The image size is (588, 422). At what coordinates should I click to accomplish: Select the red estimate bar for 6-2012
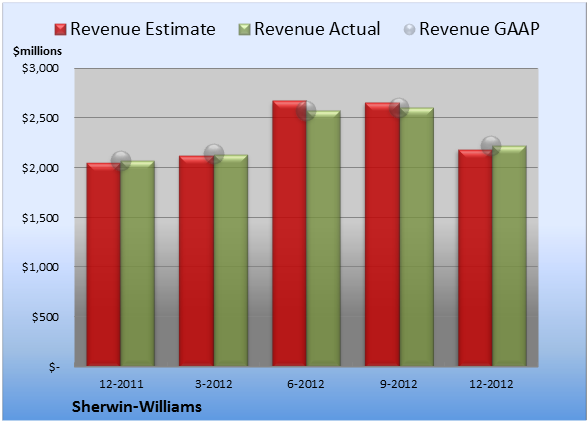(x=290, y=233)
